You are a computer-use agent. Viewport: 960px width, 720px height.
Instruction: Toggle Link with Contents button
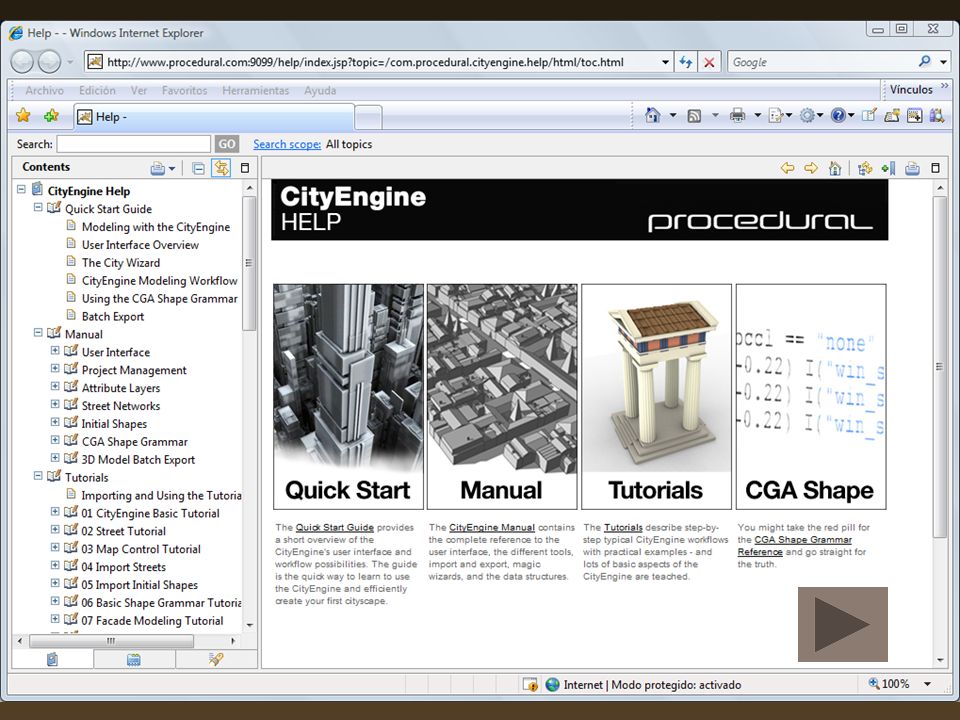(221, 168)
